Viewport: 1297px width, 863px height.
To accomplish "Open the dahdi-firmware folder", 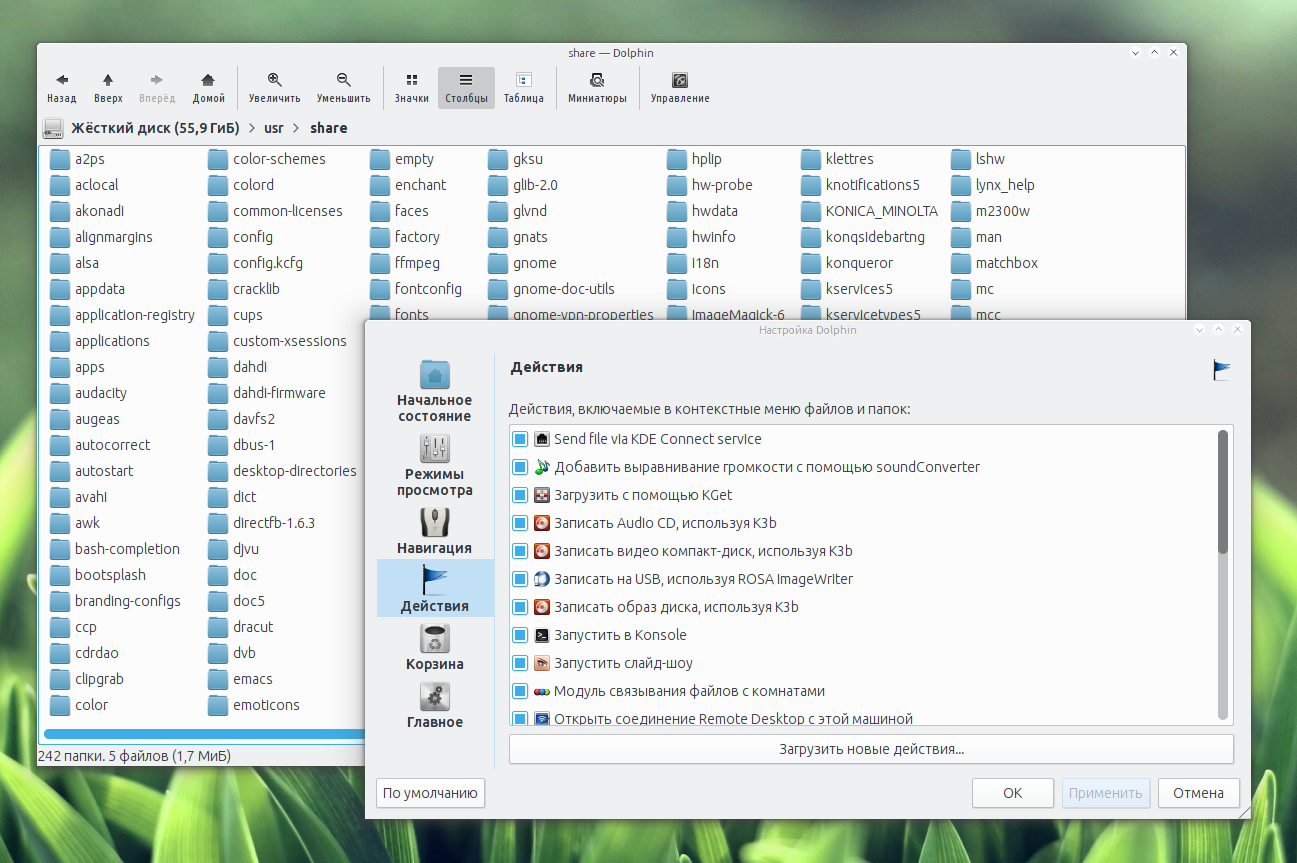I will click(279, 393).
